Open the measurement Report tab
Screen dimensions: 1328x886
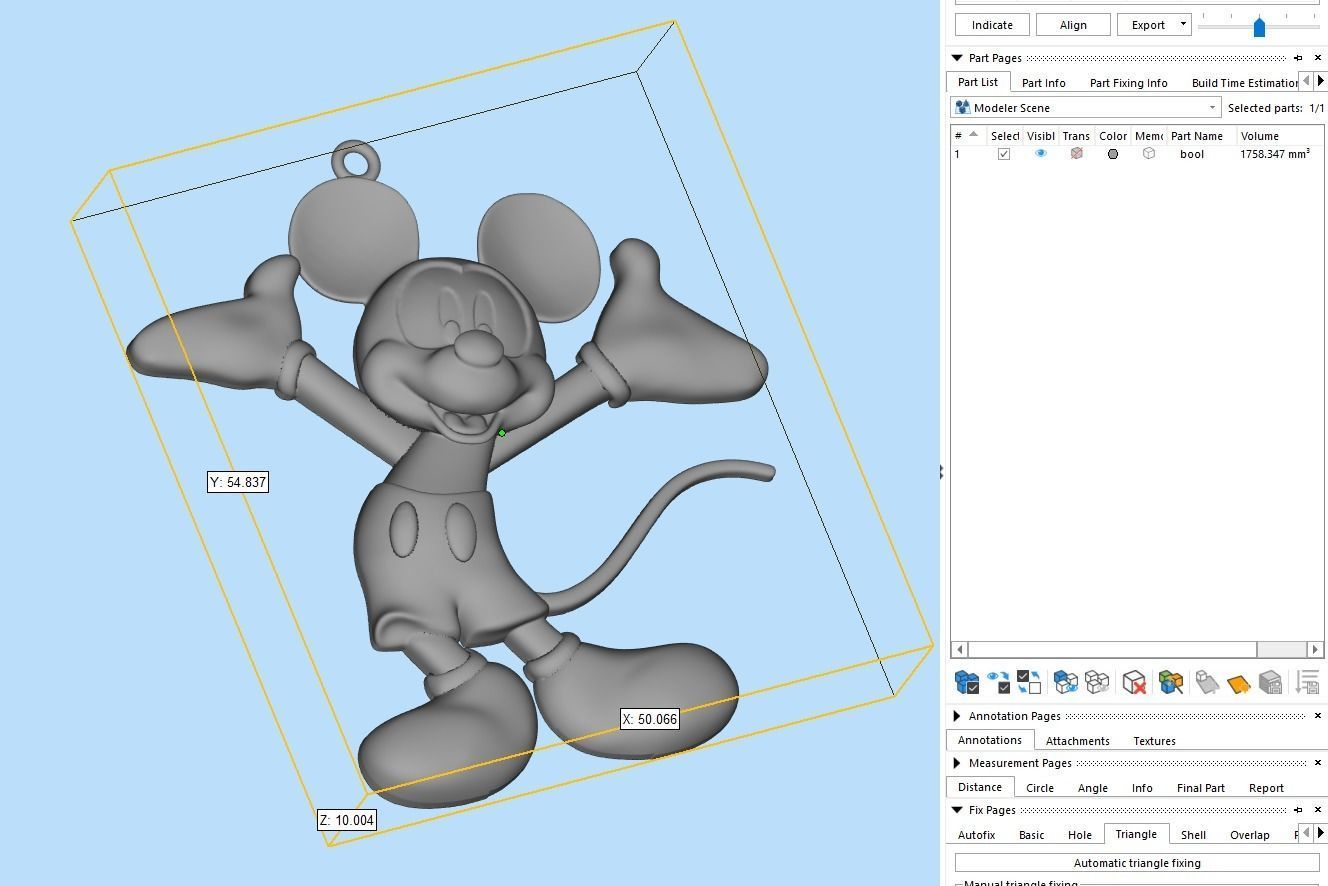click(1265, 788)
